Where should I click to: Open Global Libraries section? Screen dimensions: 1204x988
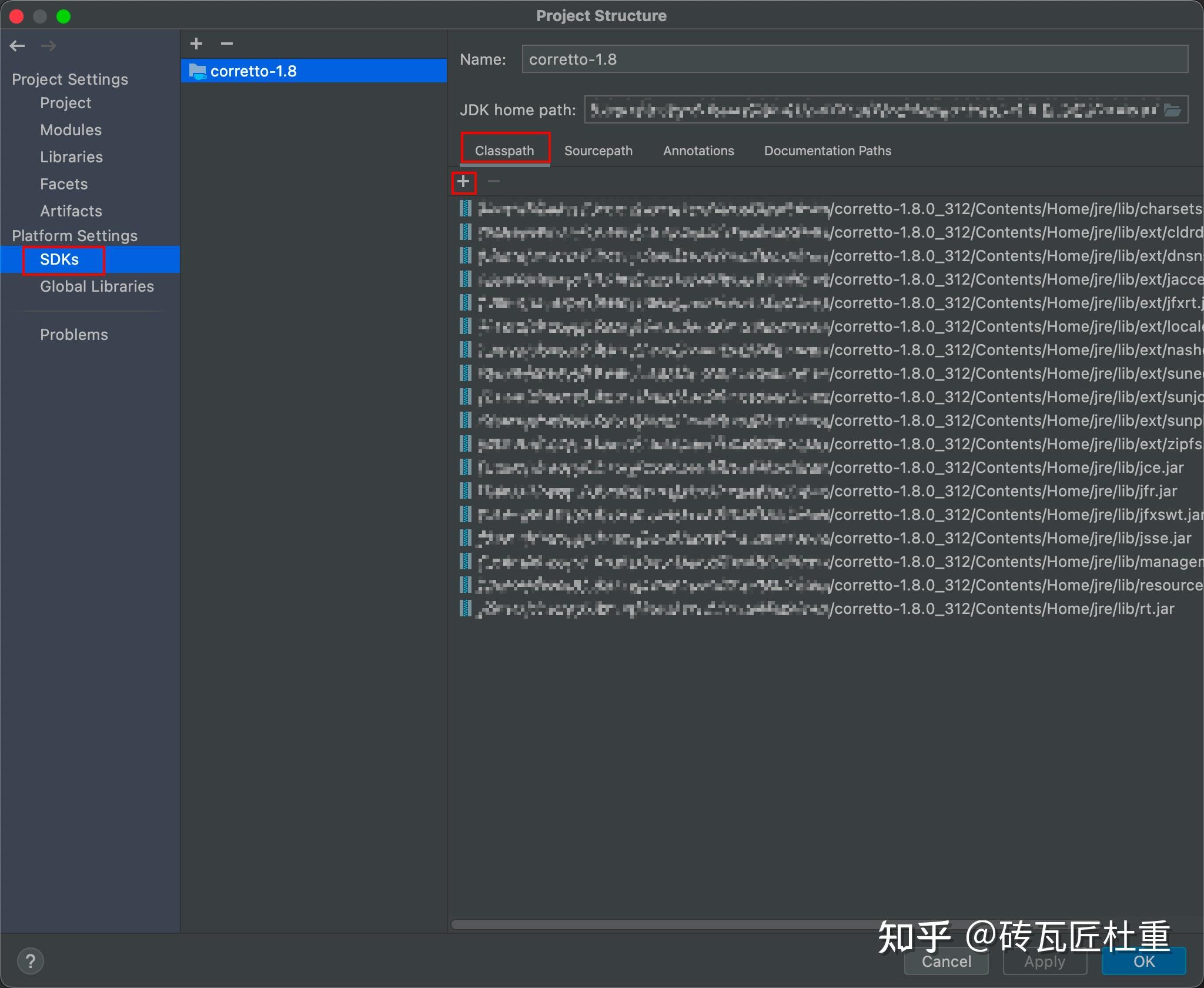(x=97, y=286)
